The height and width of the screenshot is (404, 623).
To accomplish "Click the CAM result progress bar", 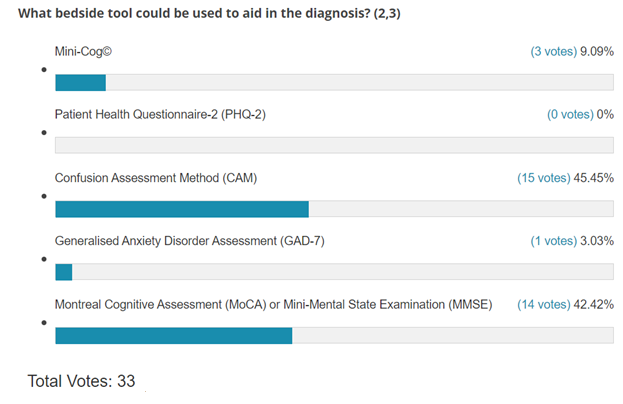I will click(x=334, y=209).
